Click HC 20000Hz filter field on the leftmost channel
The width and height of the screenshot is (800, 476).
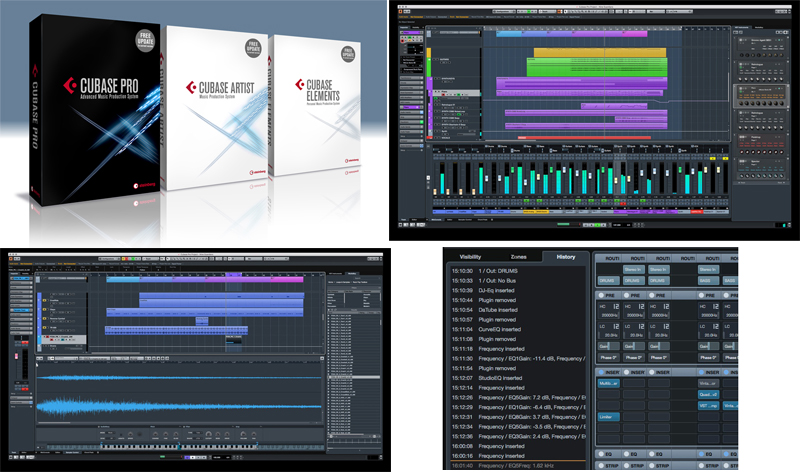pos(608,311)
